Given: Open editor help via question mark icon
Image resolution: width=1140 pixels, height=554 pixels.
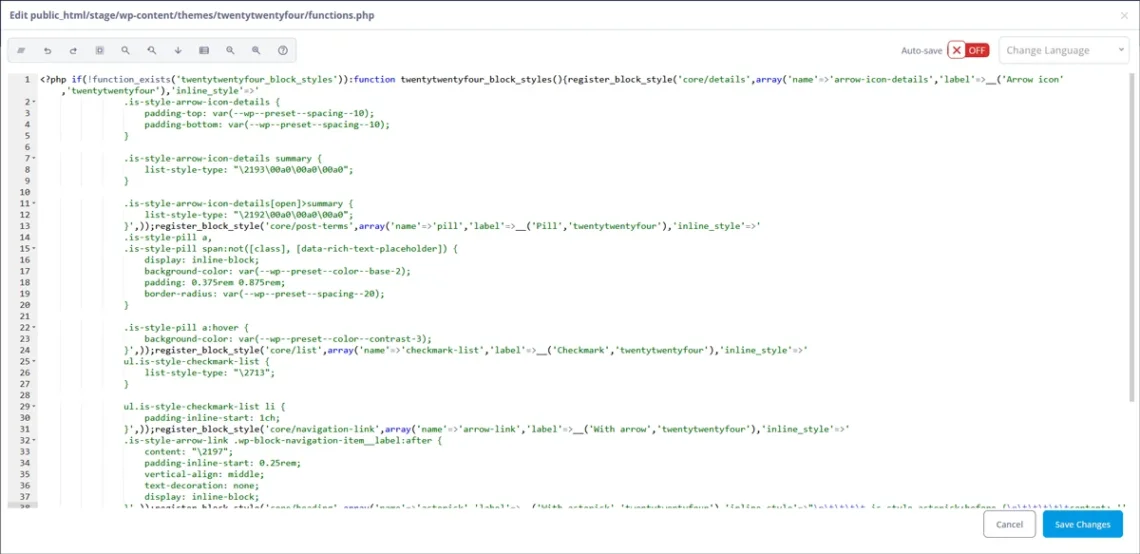Looking at the screenshot, I should coord(283,50).
